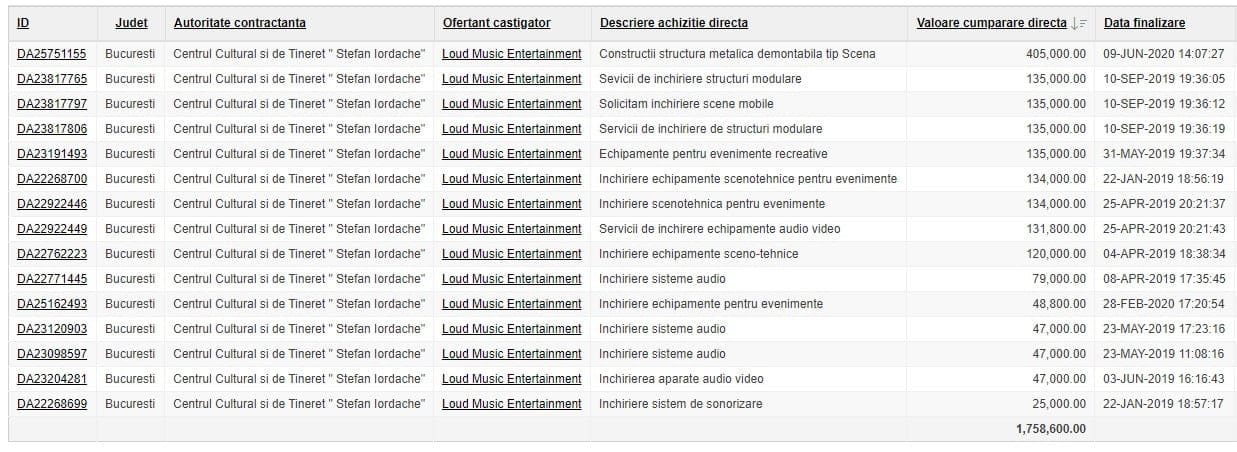Open record DA25162493
This screenshot has width=1237, height=452.
(x=52, y=304)
